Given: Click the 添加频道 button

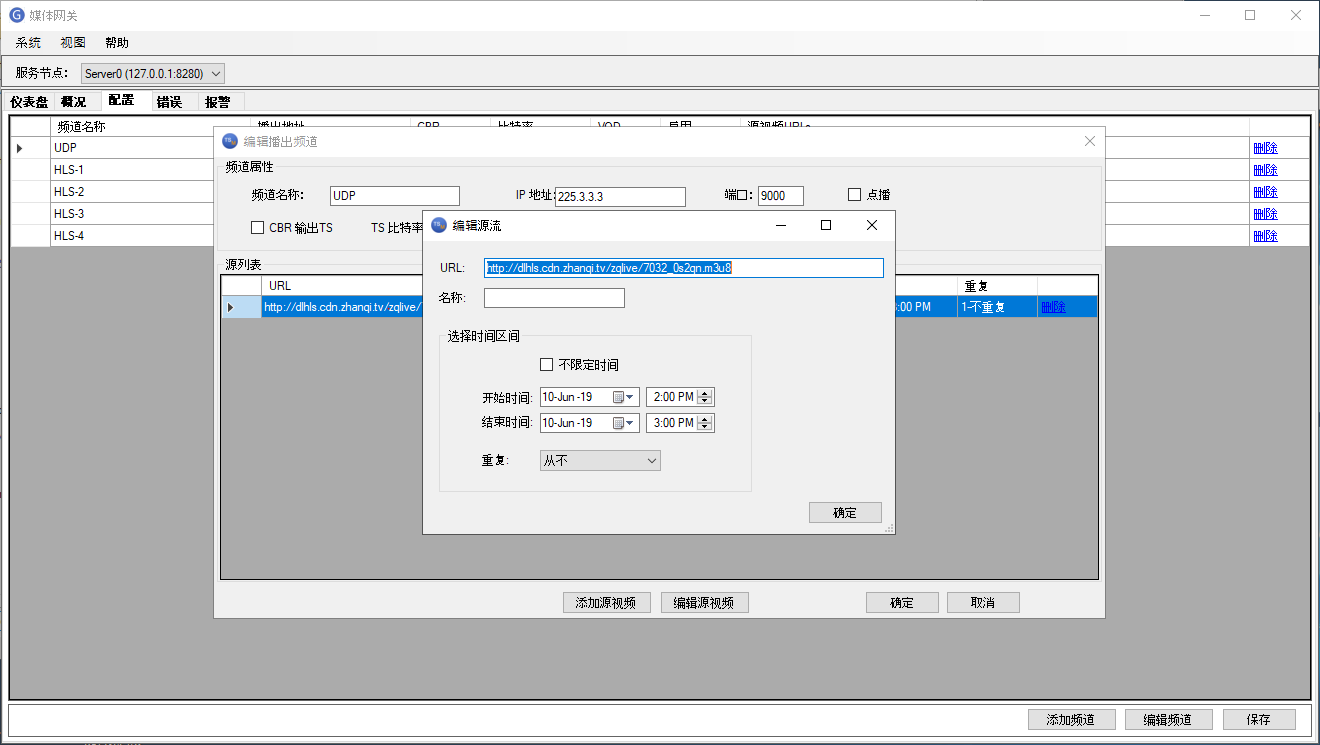Looking at the screenshot, I should (1071, 719).
